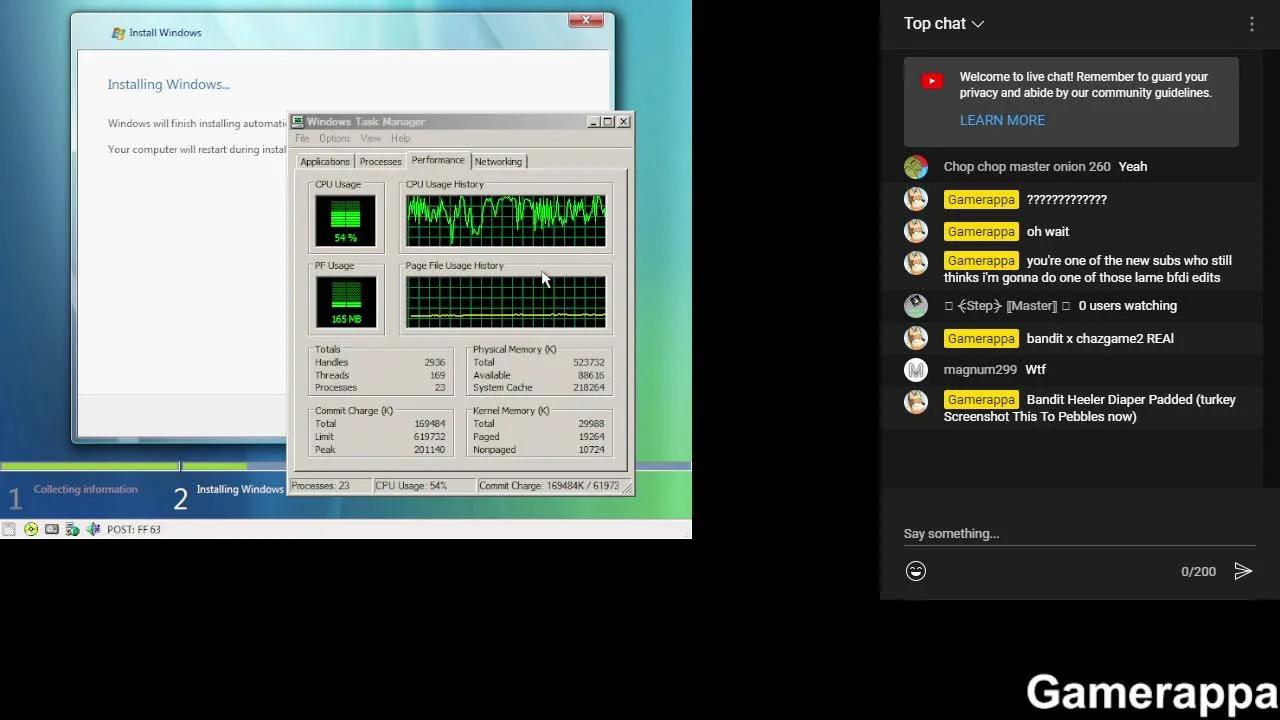Click the optical drive icon in the VM status bar
Image resolution: width=1280 pixels, height=720 pixels.
(x=30, y=529)
